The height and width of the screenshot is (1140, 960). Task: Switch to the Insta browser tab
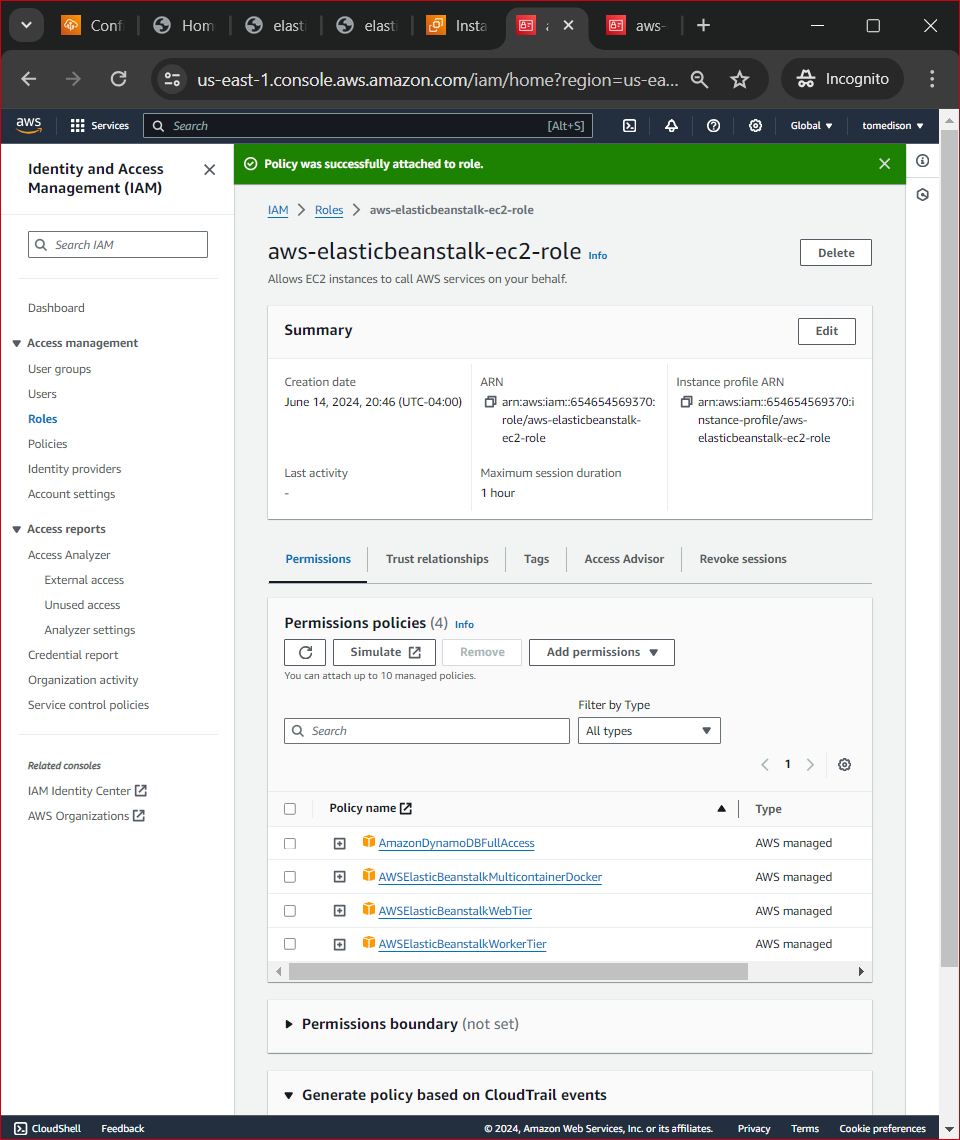point(458,25)
